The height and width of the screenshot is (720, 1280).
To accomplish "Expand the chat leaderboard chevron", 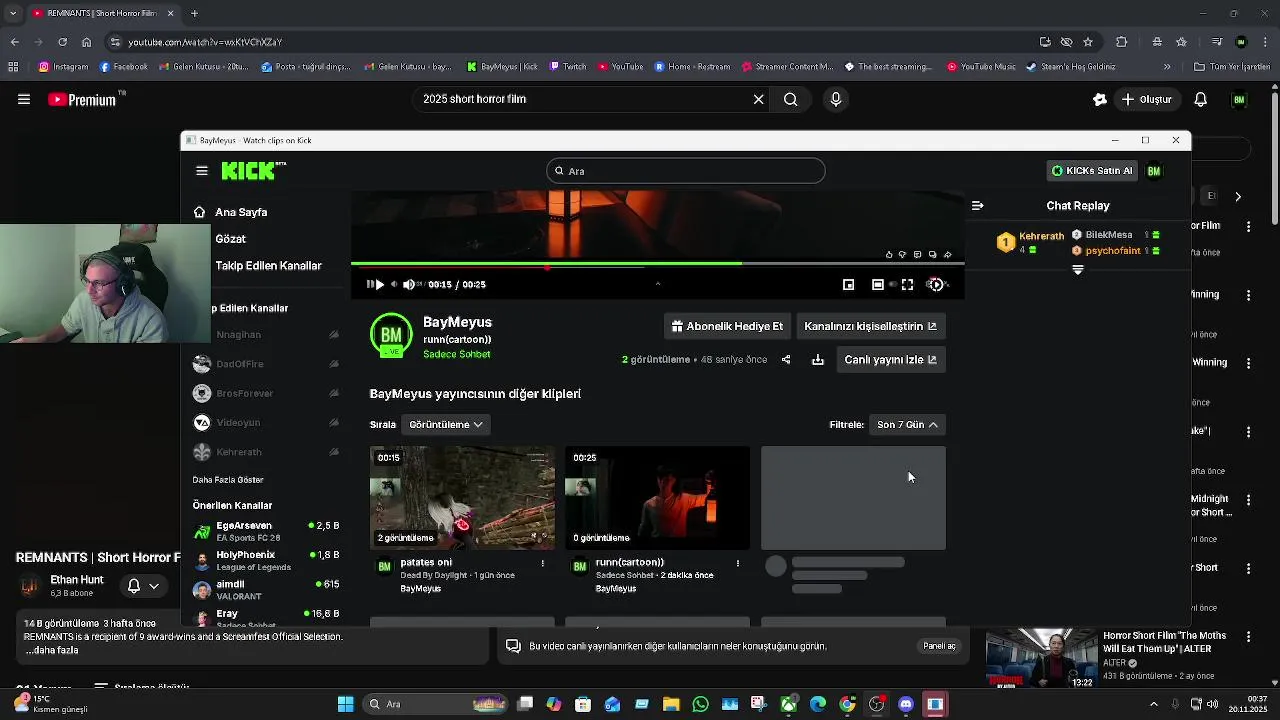I will coord(1078,270).
